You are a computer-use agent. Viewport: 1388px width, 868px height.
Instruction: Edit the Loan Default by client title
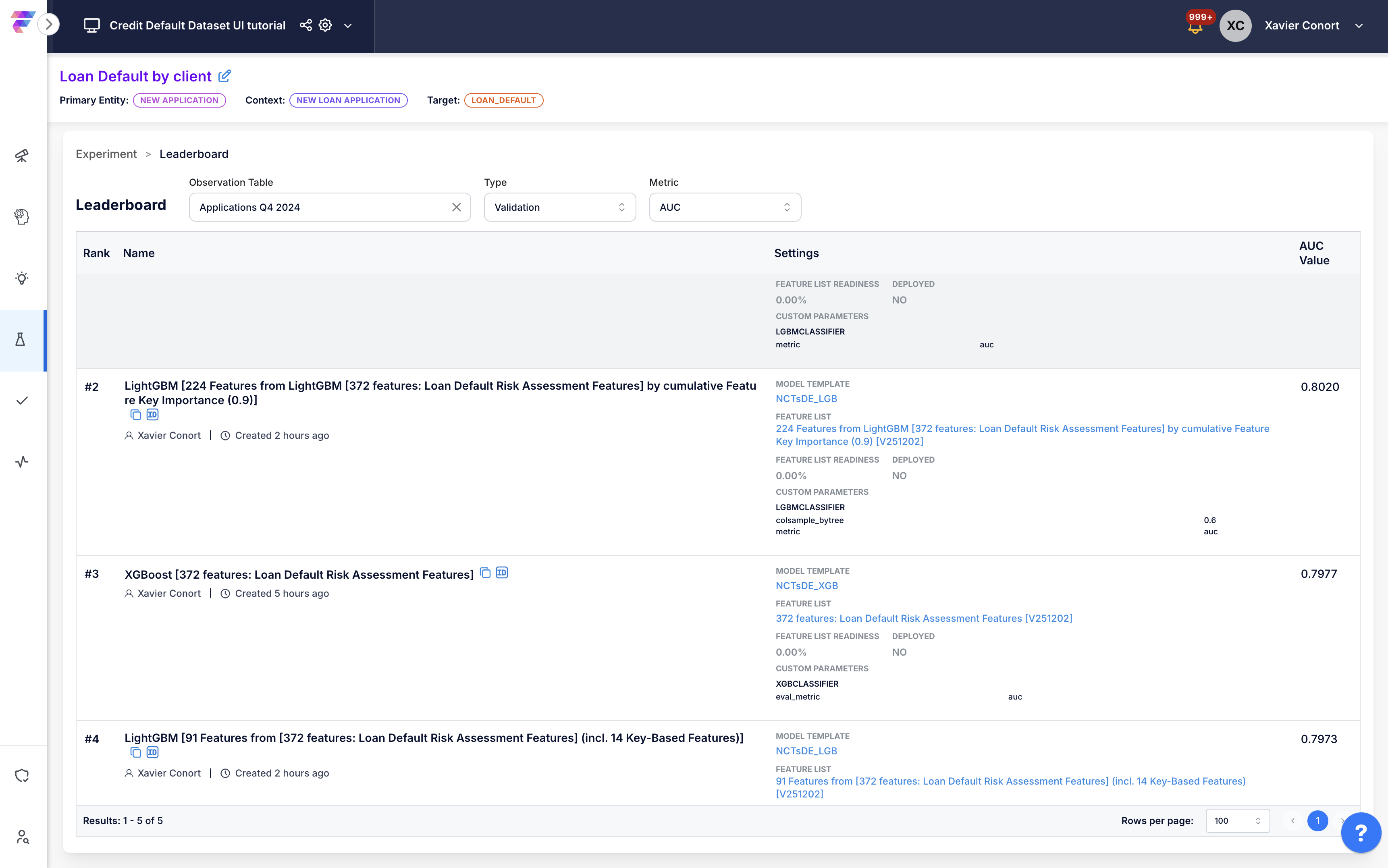[x=225, y=76]
